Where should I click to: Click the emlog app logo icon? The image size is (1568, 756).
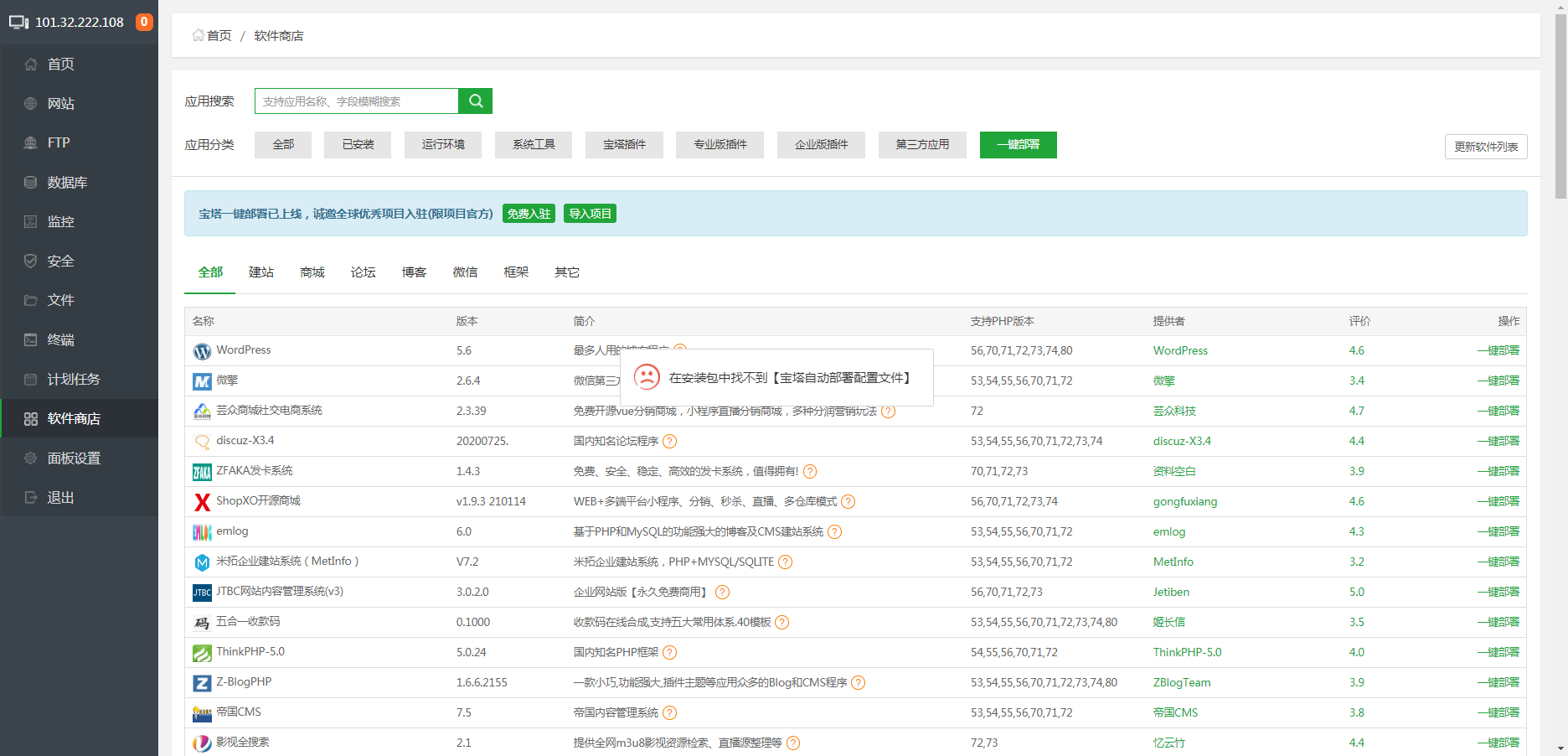[x=202, y=532]
